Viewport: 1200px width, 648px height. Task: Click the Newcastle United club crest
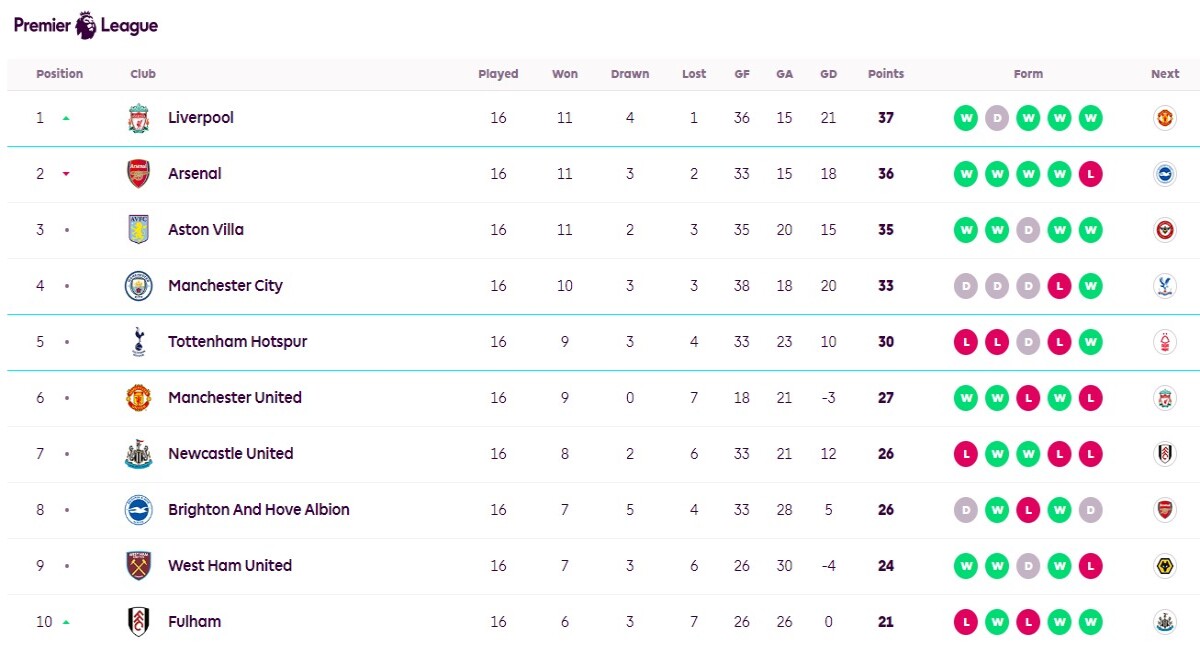tap(139, 454)
